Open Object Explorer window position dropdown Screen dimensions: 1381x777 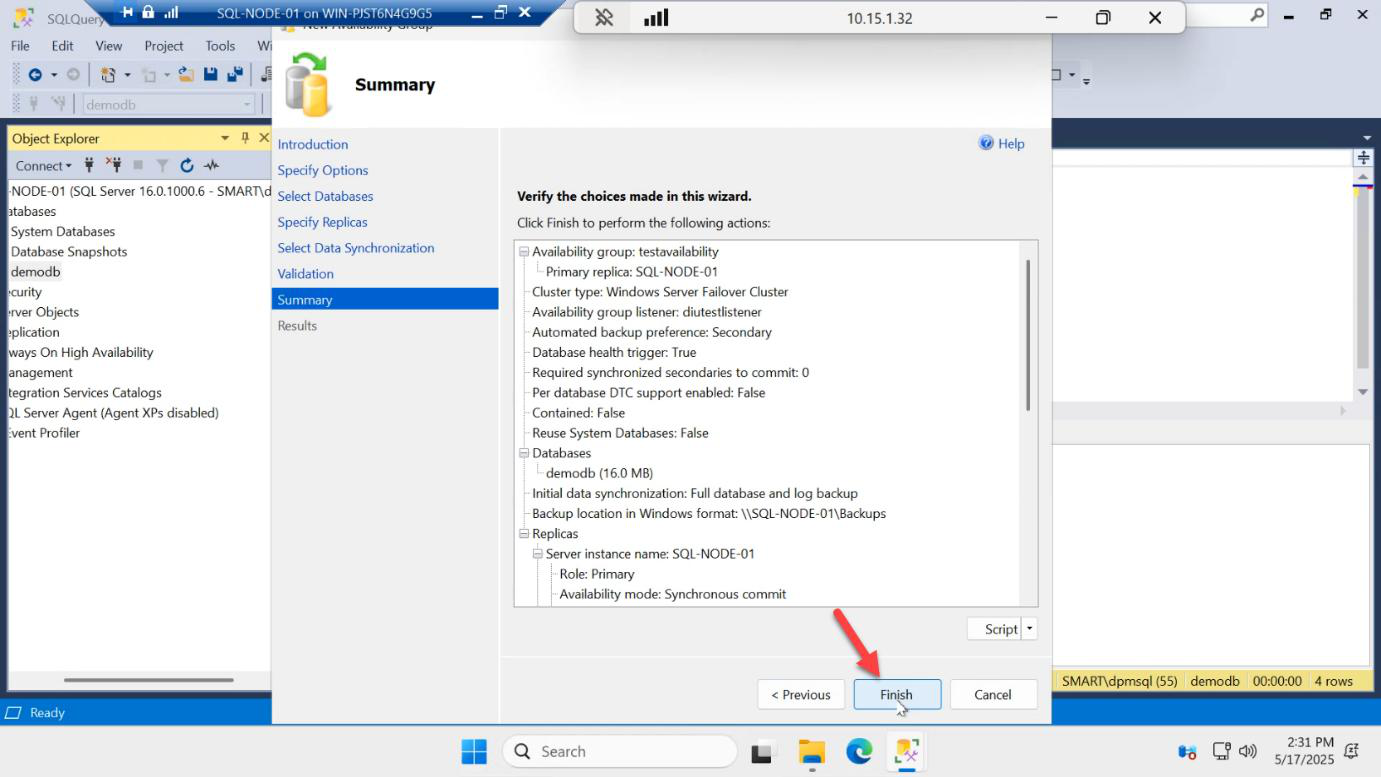(x=226, y=138)
